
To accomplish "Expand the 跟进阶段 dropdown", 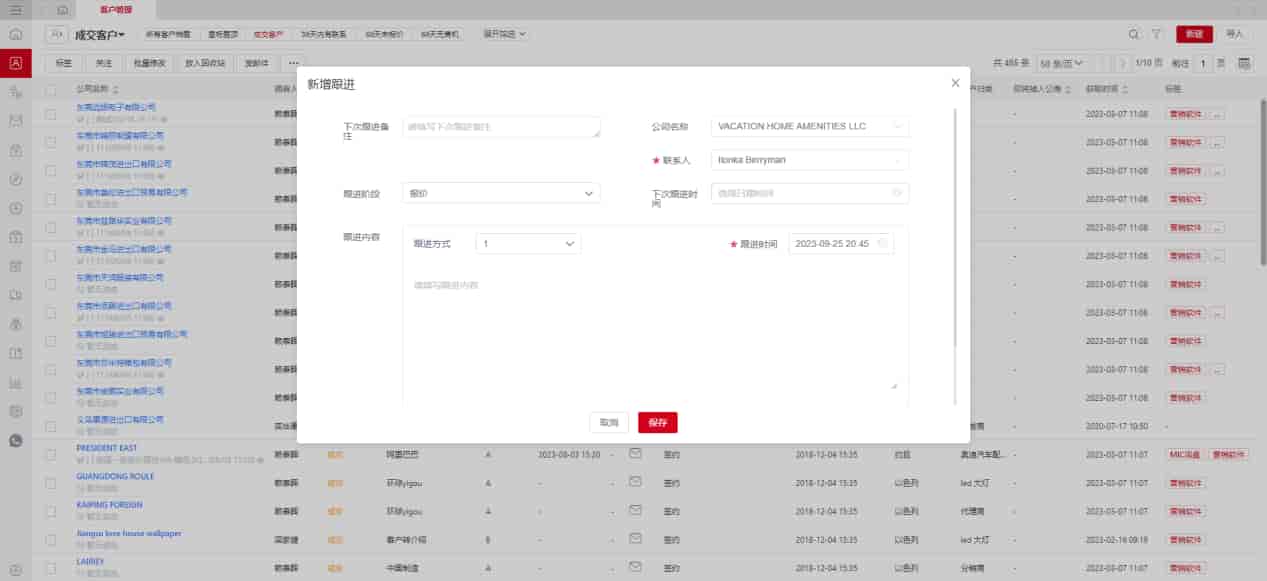I will [501, 193].
